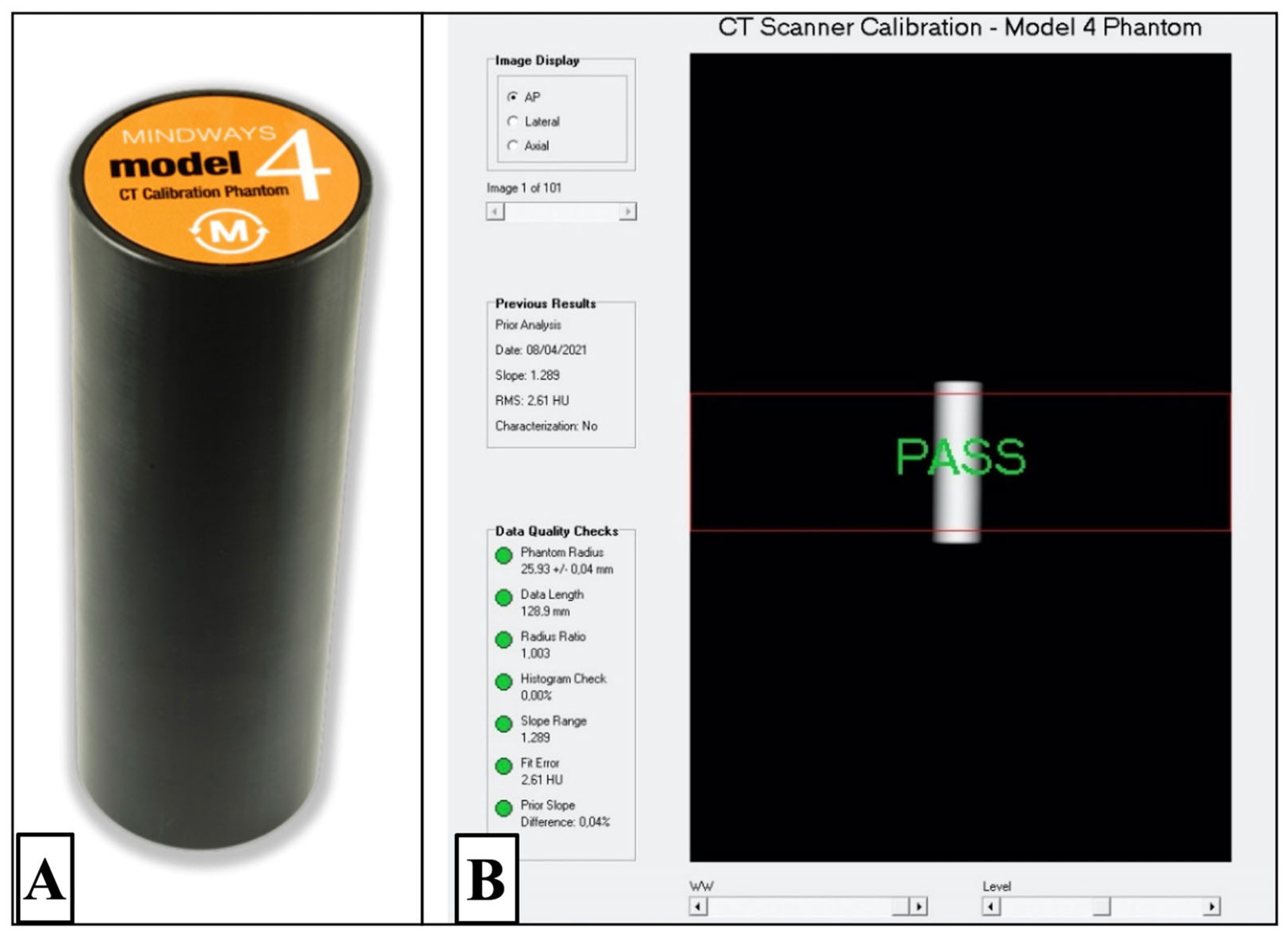Screen dimensions: 1288x937
Task: Select the Axial image display option
Action: pos(512,146)
